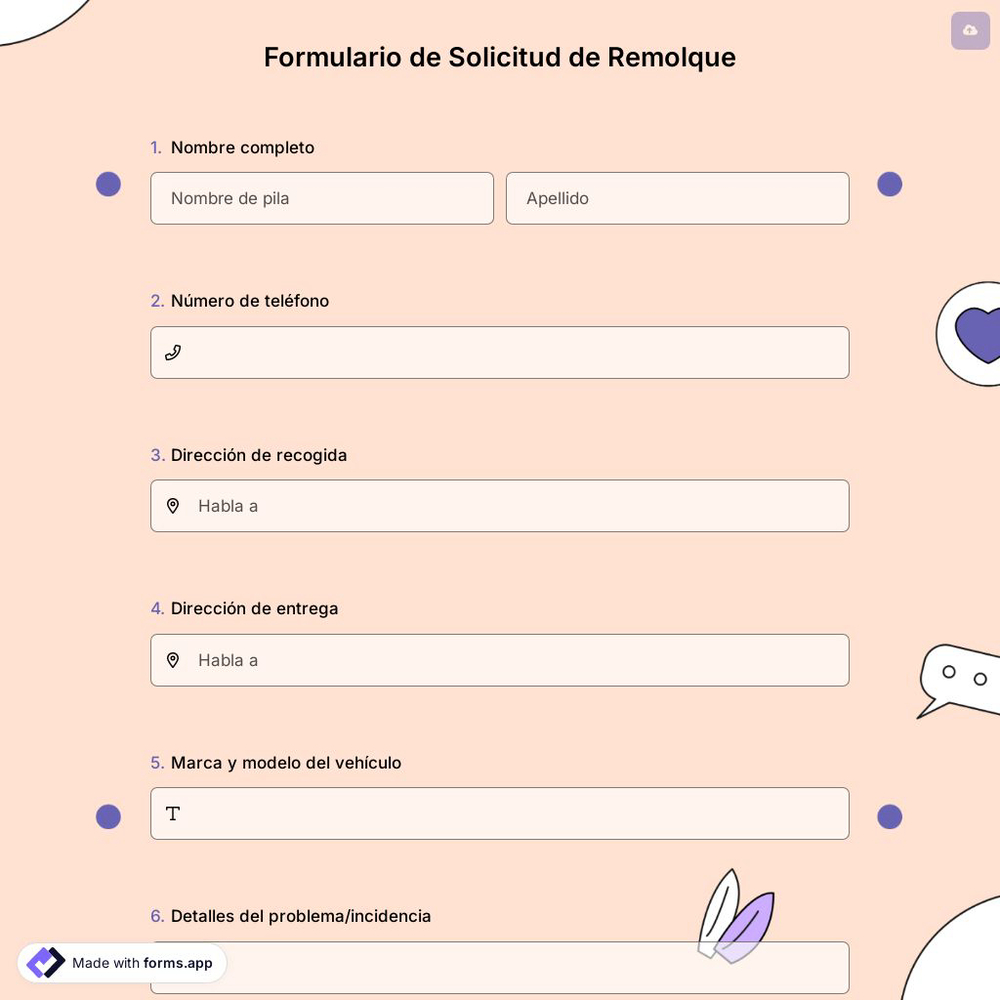1000x1000 pixels.
Task: Click the Número de teléfono input box
Action: coord(500,352)
